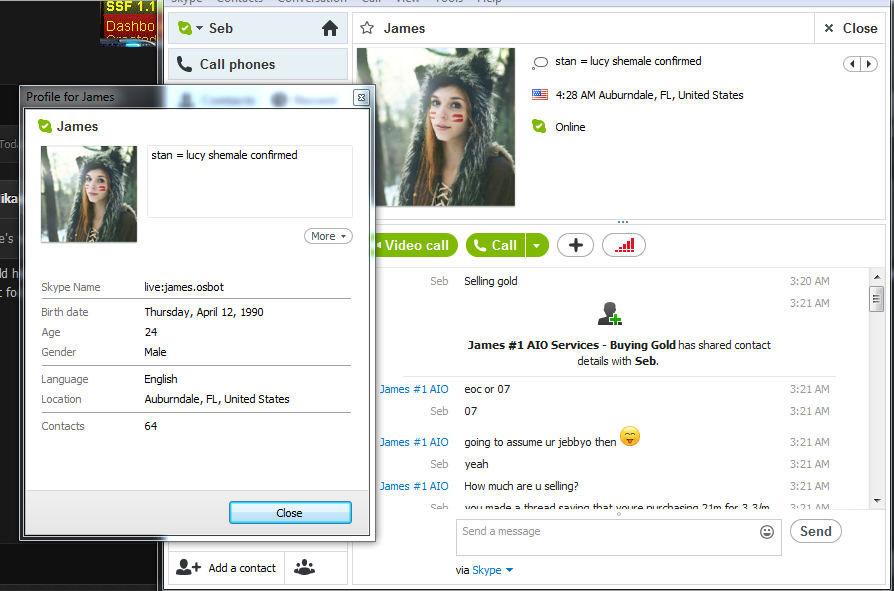The image size is (894, 591).
Task: Click the Close button in profile dialog
Action: coord(290,512)
